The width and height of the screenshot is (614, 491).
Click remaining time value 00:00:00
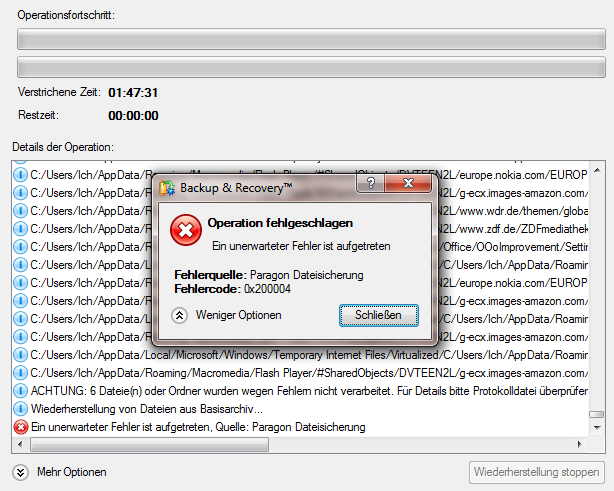pos(133,116)
